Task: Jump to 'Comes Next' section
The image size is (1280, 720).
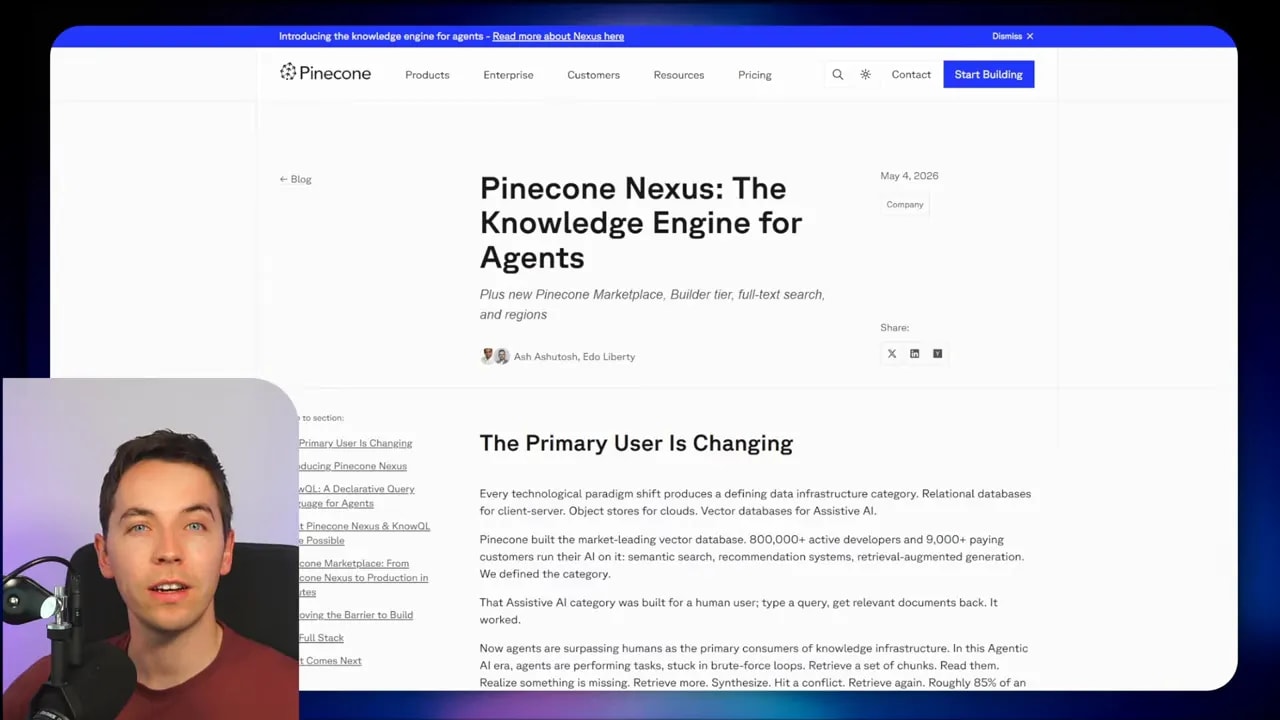Action: 330,661
